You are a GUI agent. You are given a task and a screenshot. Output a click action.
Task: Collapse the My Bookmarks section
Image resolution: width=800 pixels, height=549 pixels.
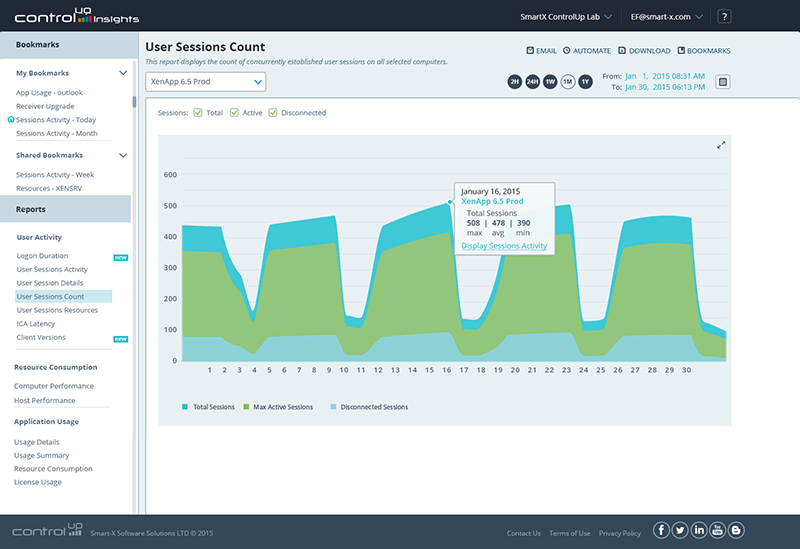coord(123,73)
